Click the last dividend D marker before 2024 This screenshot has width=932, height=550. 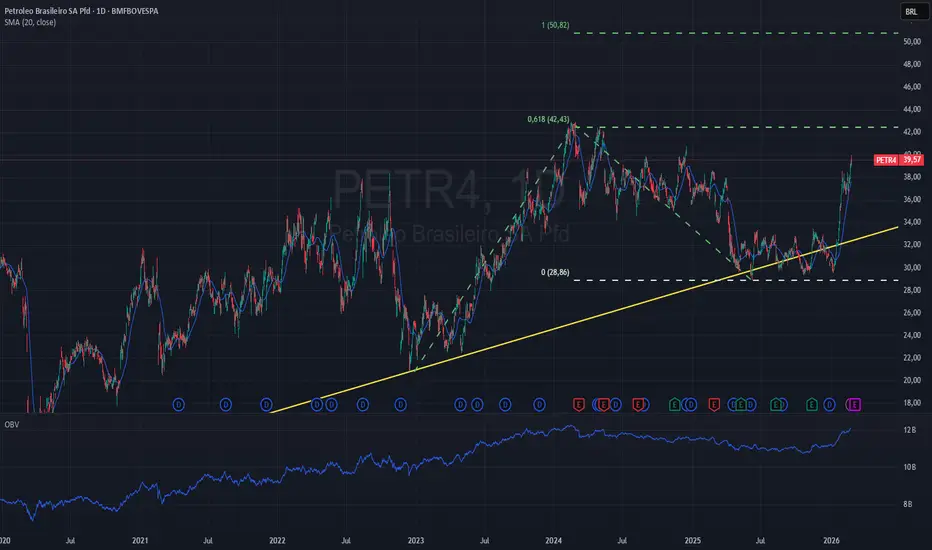click(x=539, y=405)
